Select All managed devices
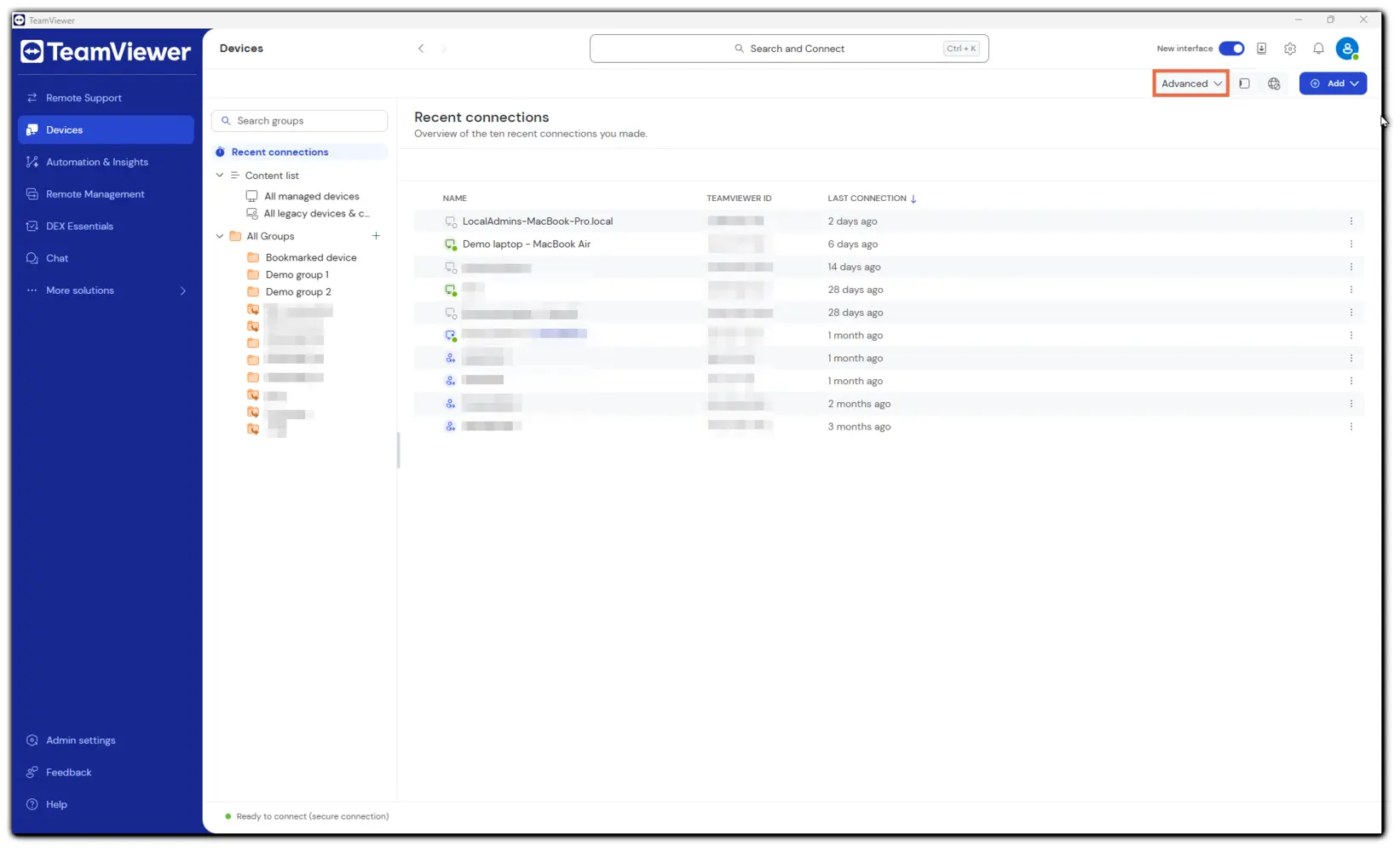1400x852 pixels. click(x=311, y=196)
